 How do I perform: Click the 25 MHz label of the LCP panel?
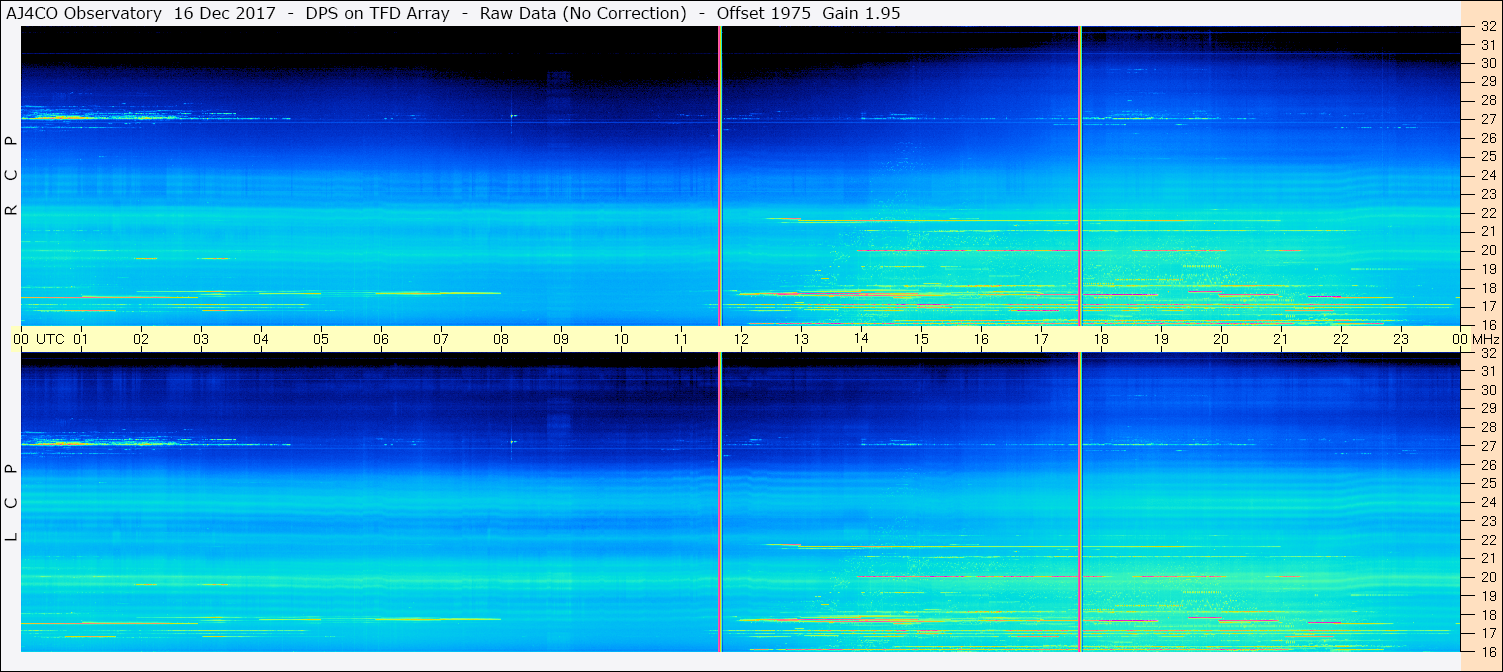pyautogui.click(x=1487, y=484)
